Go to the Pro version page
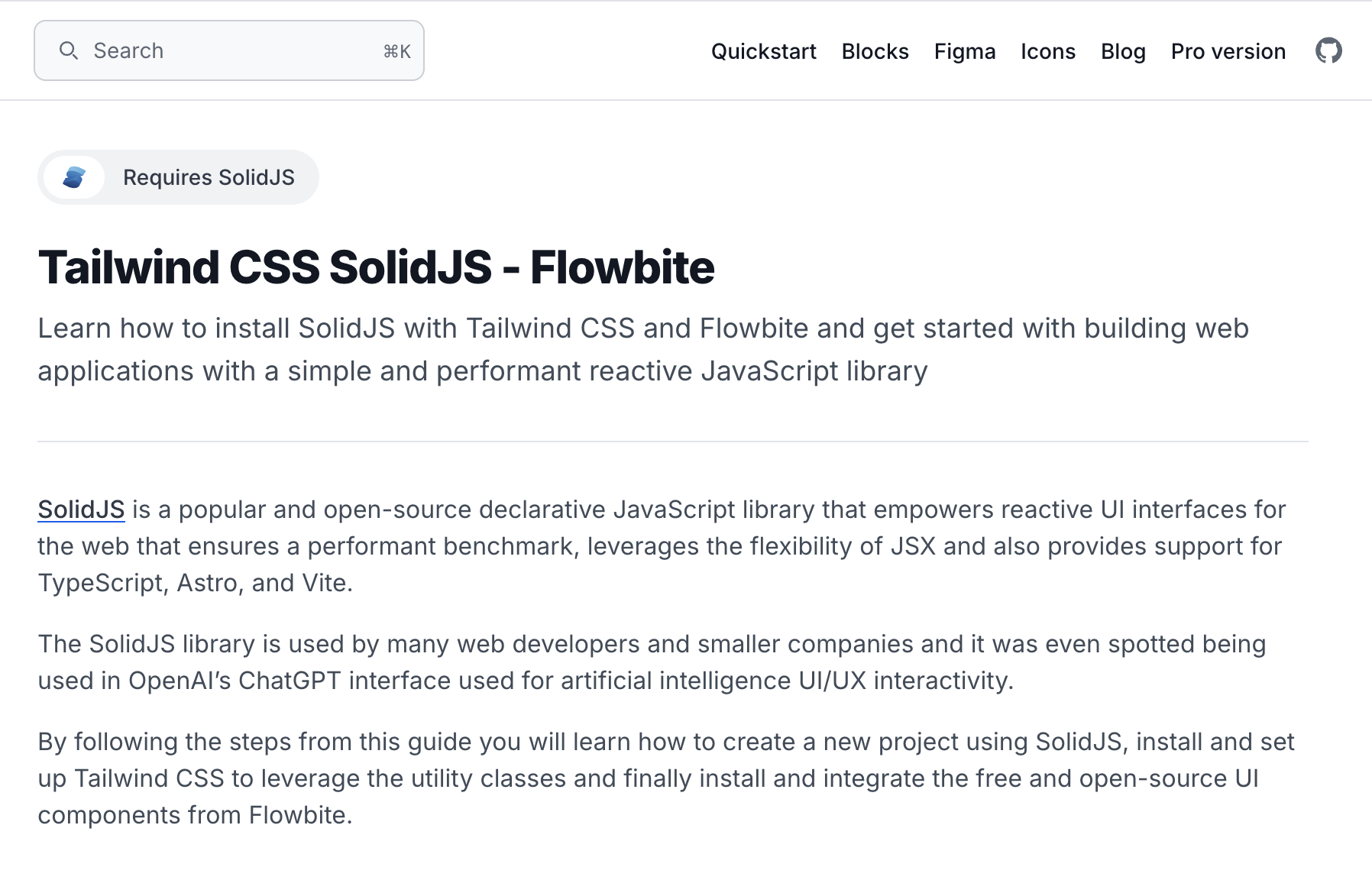Viewport: 1372px width, 880px height. point(1227,51)
